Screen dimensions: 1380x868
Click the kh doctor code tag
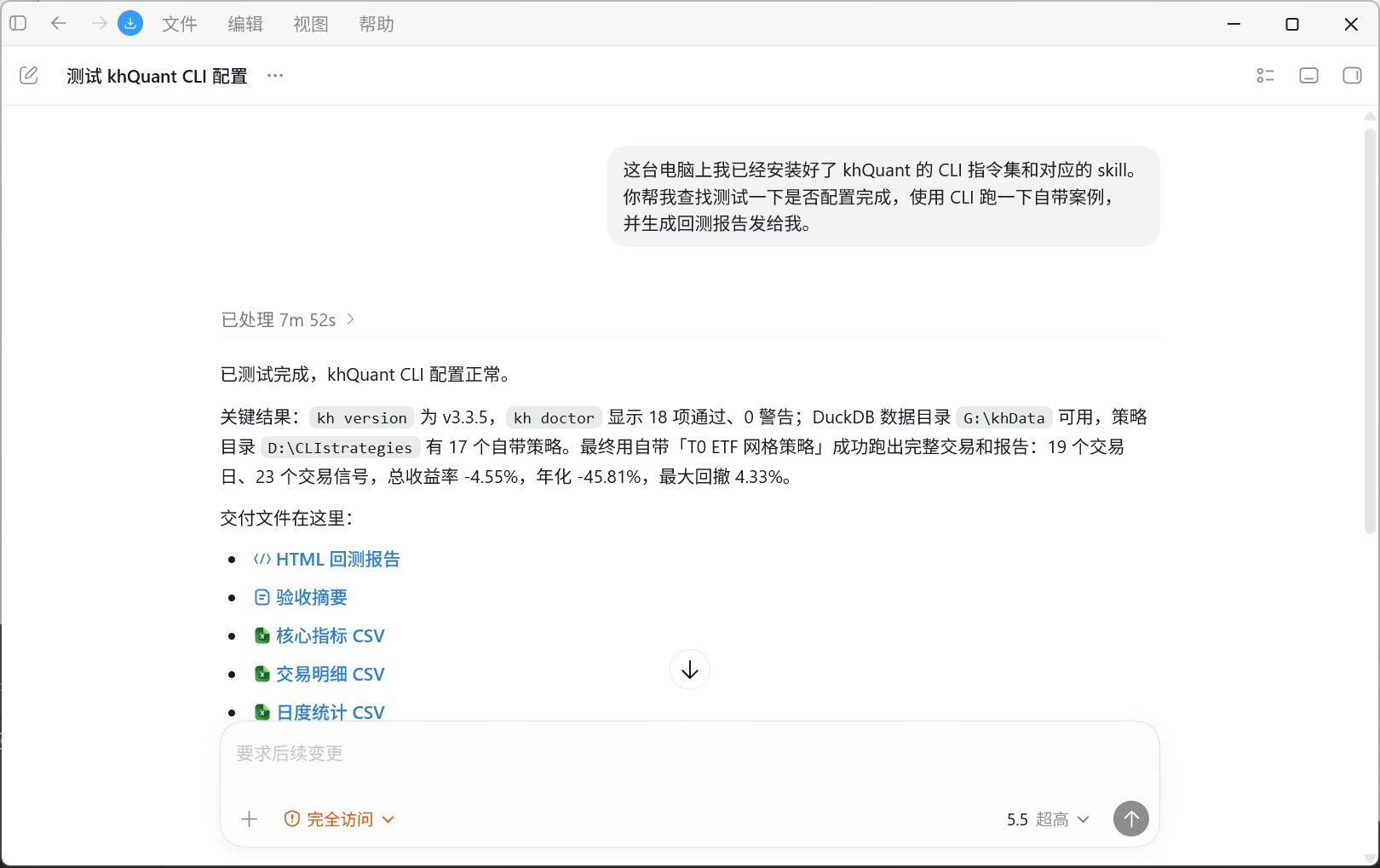554,417
